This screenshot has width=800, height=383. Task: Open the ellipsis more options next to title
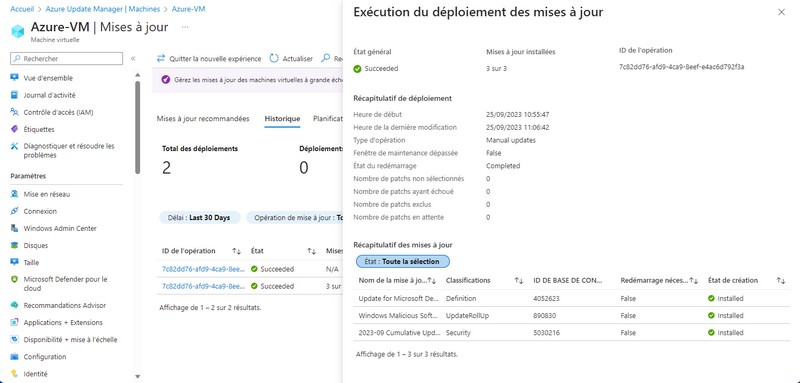click(x=185, y=27)
